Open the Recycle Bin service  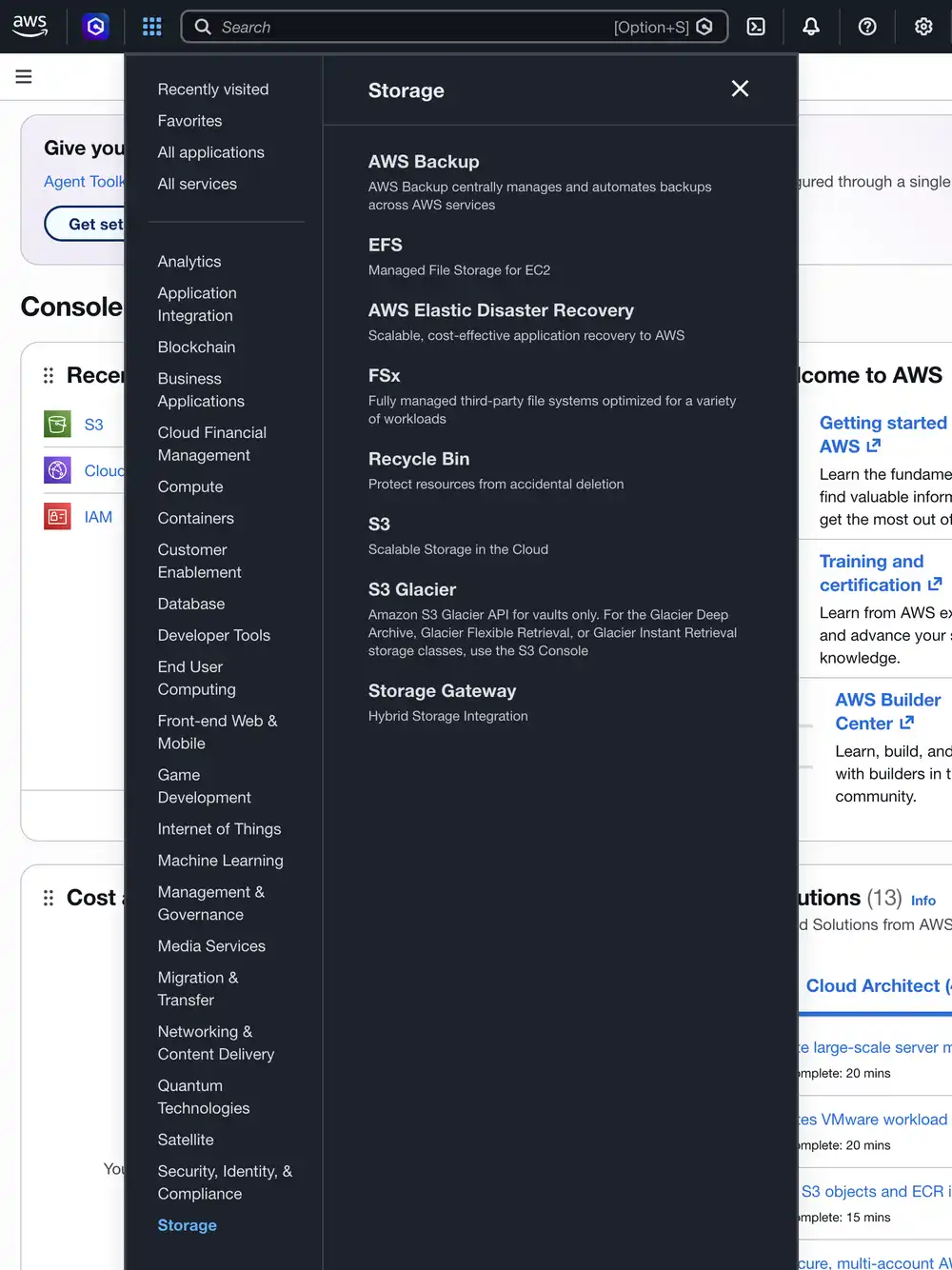[418, 459]
